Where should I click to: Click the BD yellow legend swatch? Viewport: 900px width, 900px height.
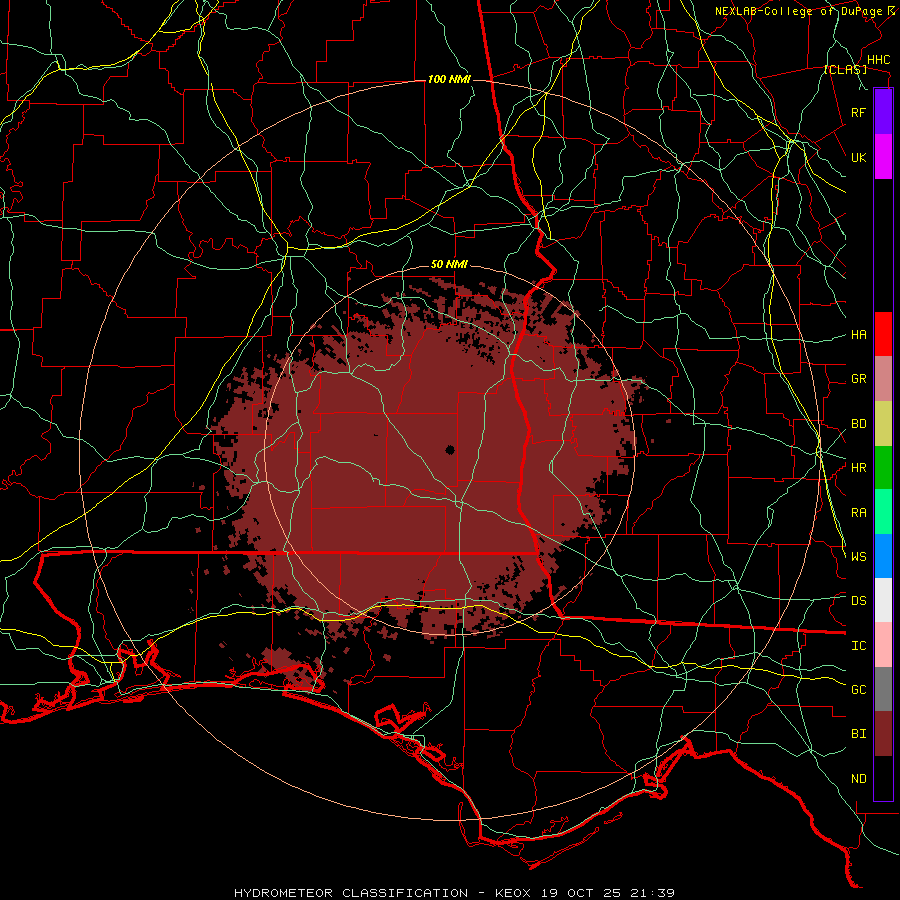click(883, 424)
